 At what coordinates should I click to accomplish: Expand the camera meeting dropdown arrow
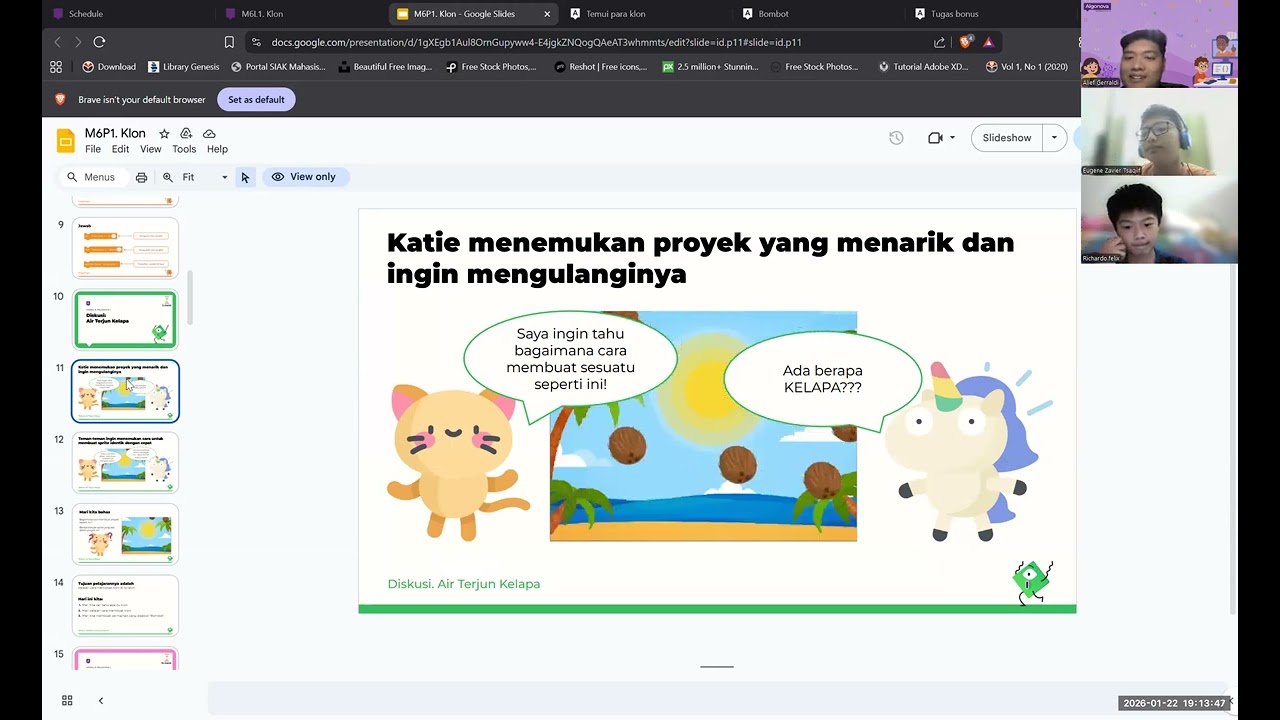click(952, 138)
